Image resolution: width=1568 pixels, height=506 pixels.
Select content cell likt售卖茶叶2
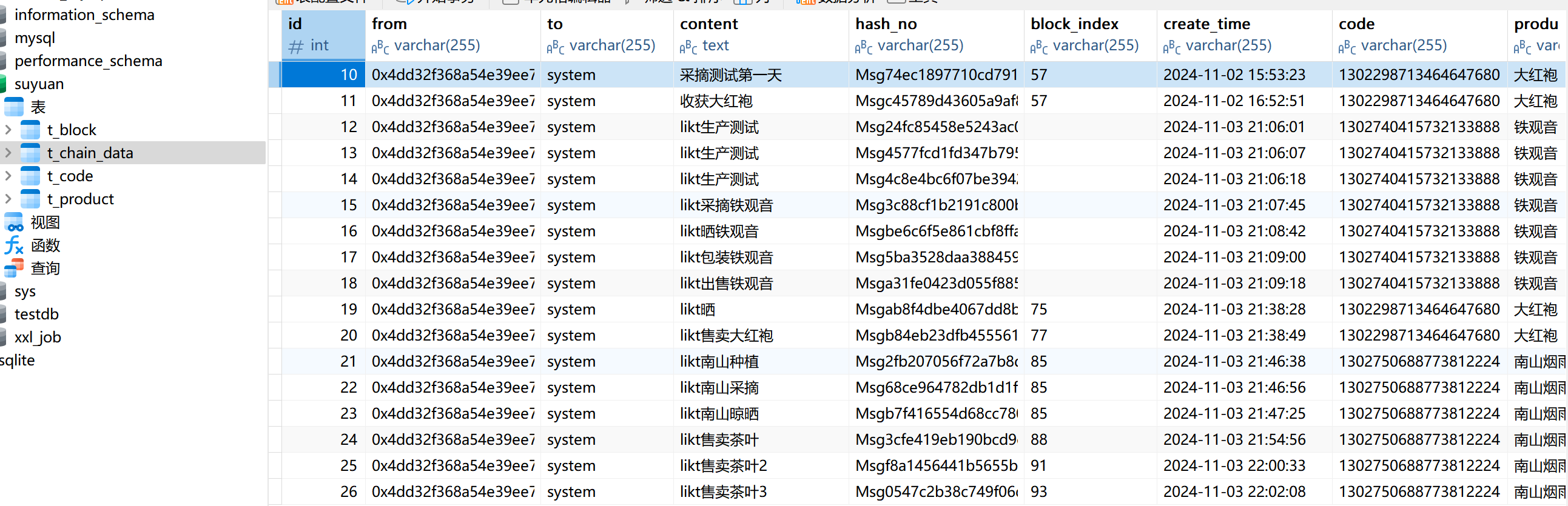[x=761, y=465]
